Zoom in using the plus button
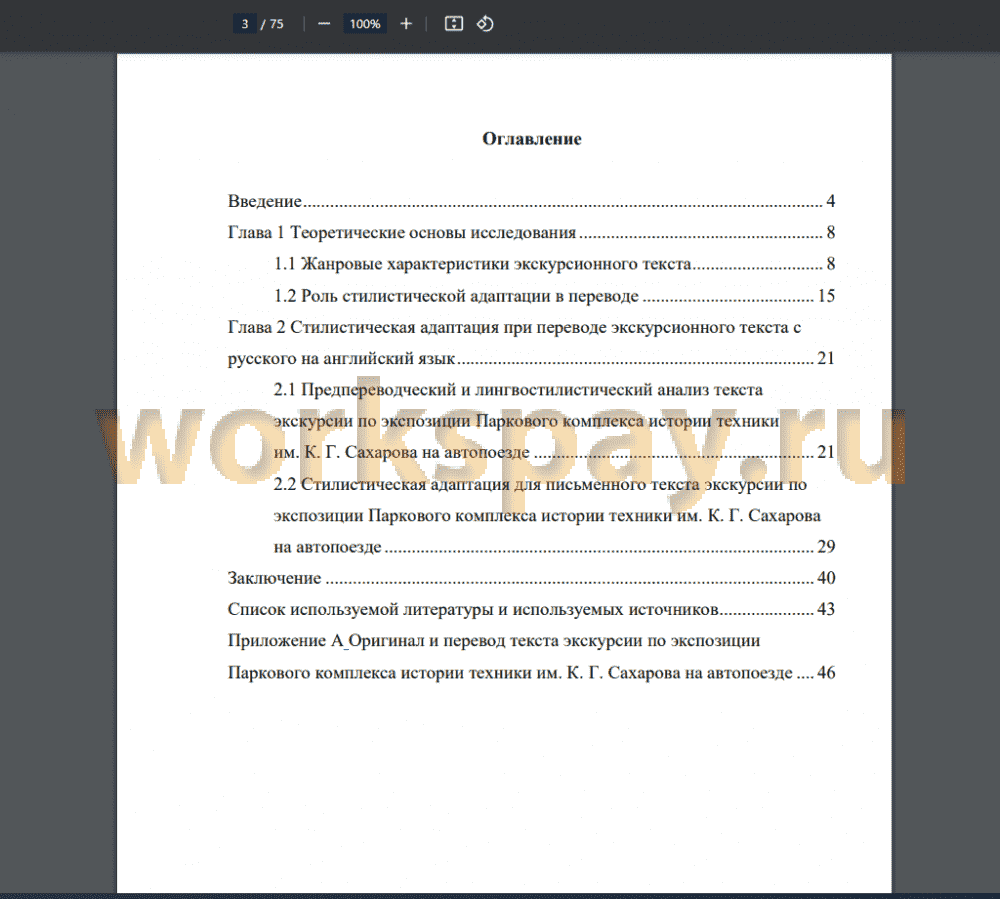 click(x=406, y=24)
